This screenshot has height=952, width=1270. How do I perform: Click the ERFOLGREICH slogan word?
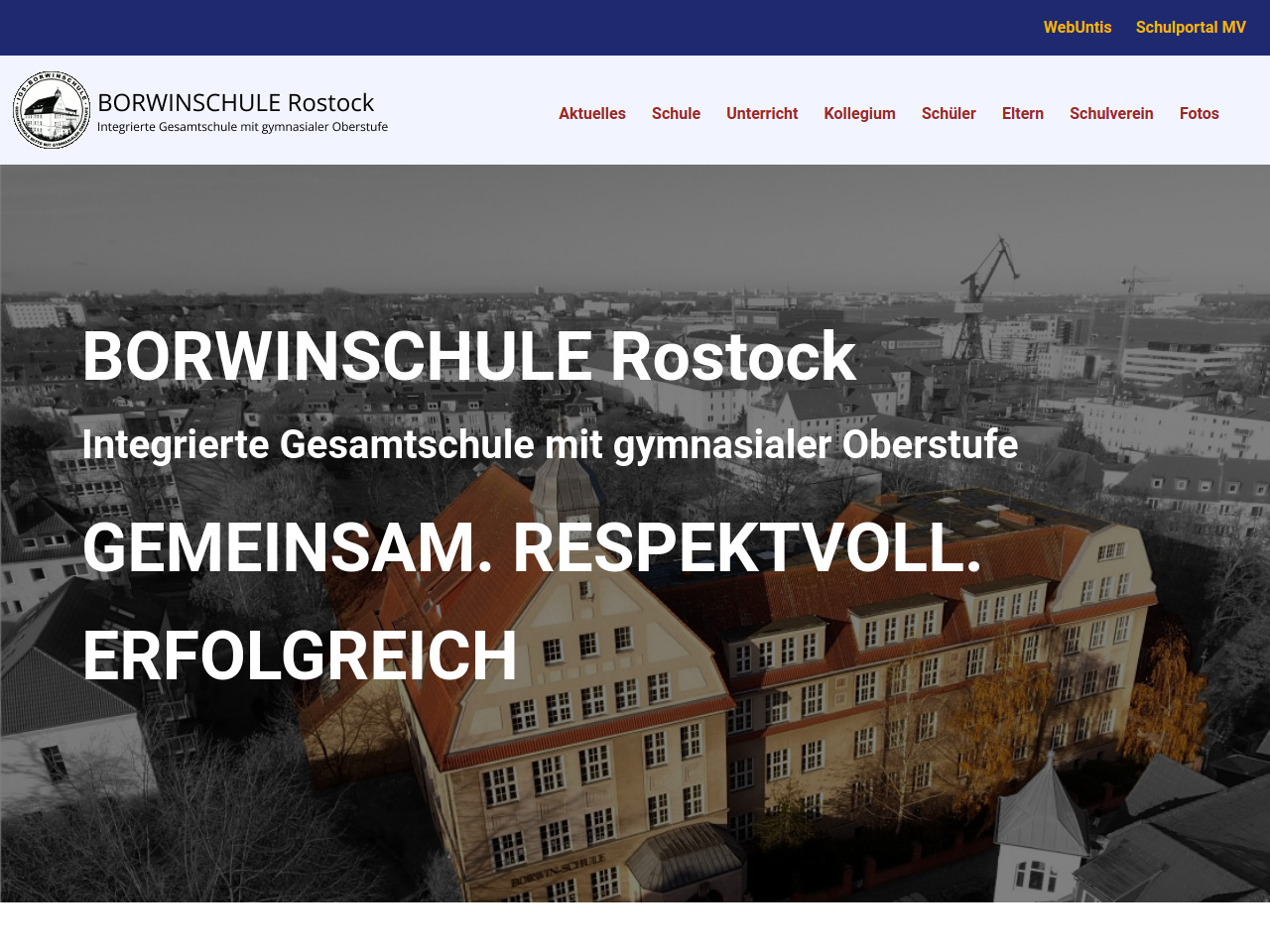tap(300, 656)
